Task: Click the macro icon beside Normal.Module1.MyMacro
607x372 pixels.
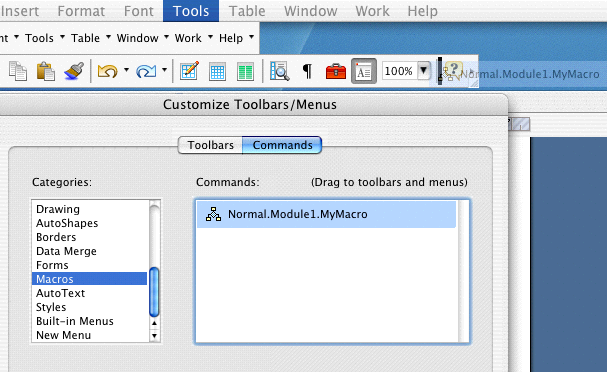Action: [213, 214]
